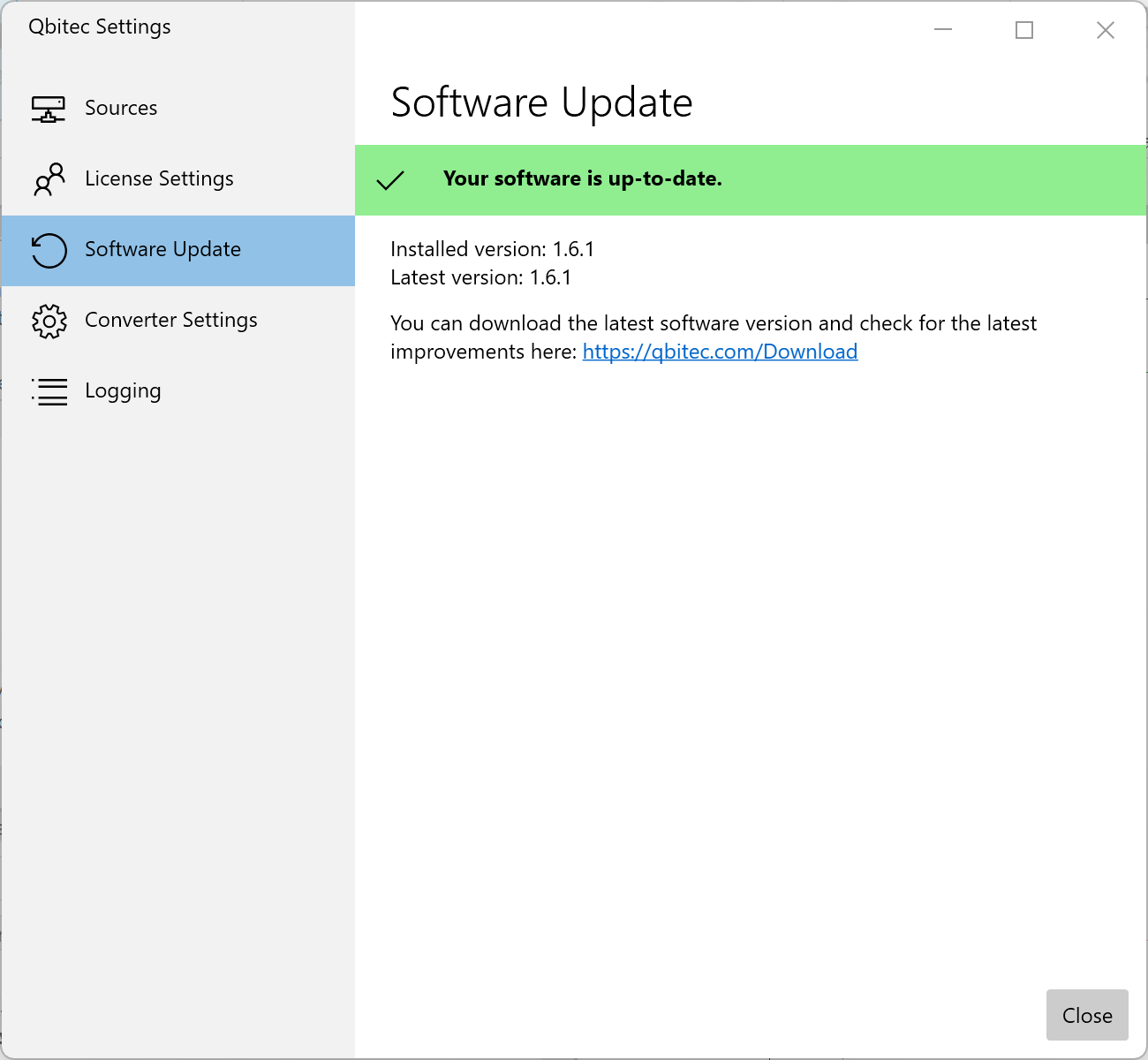The width and height of the screenshot is (1148, 1060).
Task: Click the Latest version 1.6.1 text
Action: 480,277
